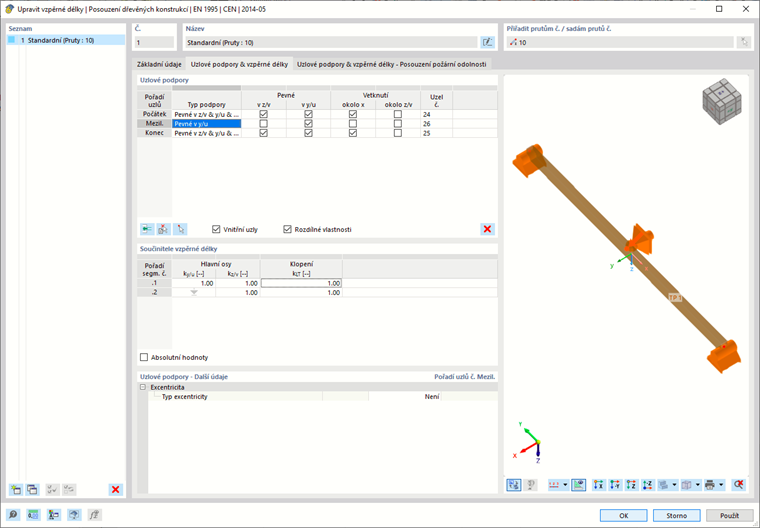This screenshot has height=528, width=760.
Task: Click the OK button
Action: (x=623, y=515)
